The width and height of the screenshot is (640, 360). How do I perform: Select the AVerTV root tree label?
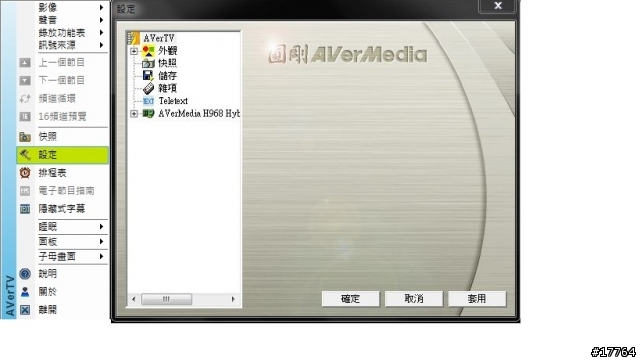click(159, 38)
